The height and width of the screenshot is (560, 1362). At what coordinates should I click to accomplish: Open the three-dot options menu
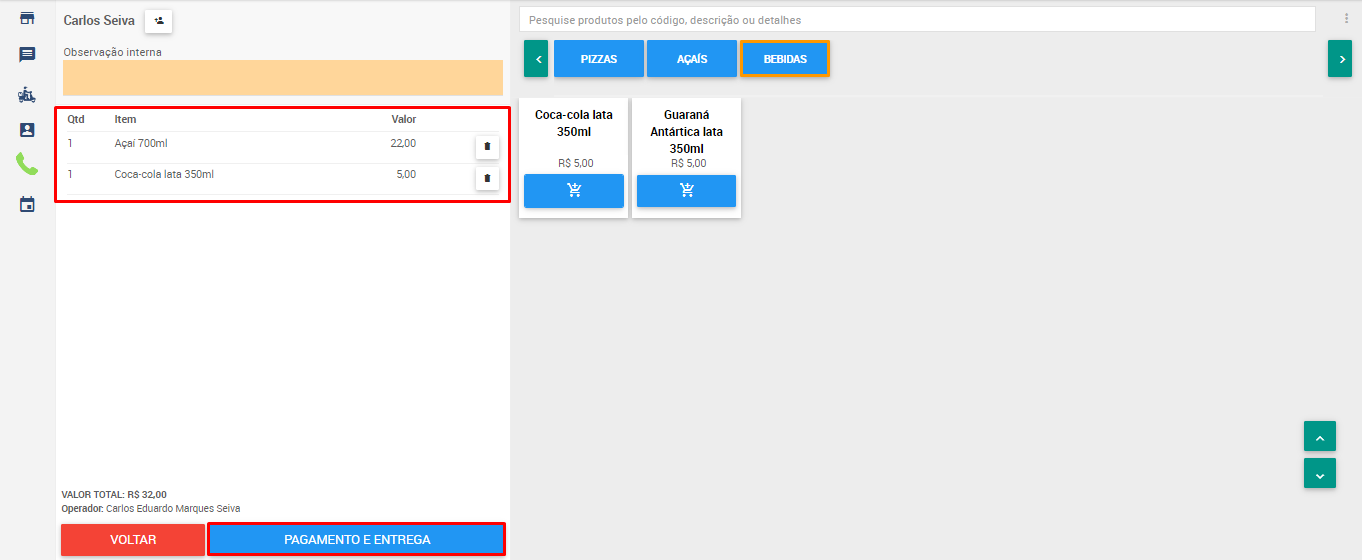[1346, 19]
